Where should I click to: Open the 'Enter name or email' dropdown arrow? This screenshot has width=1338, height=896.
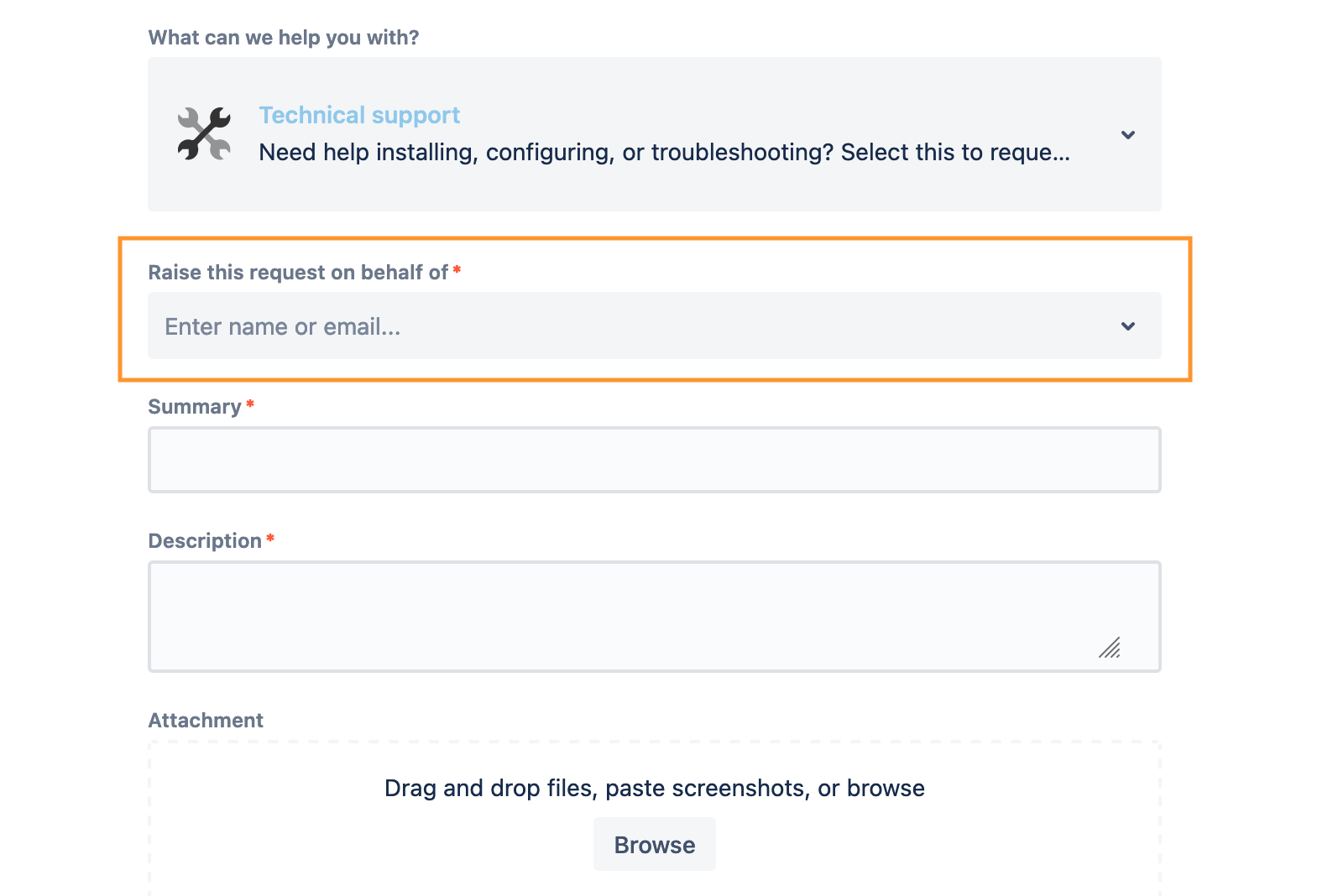point(1127,326)
